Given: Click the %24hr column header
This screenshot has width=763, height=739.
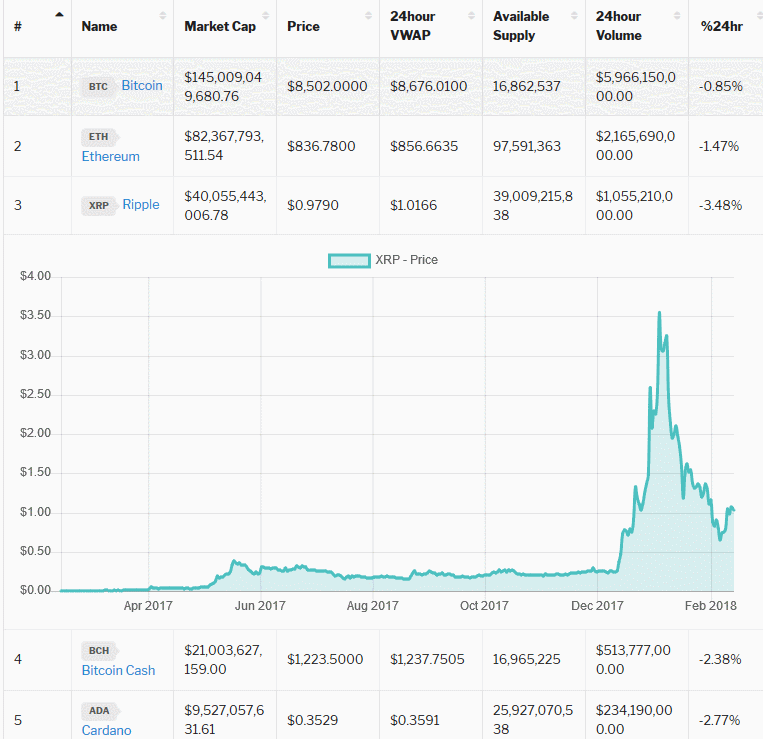Looking at the screenshot, I should pos(722,26).
